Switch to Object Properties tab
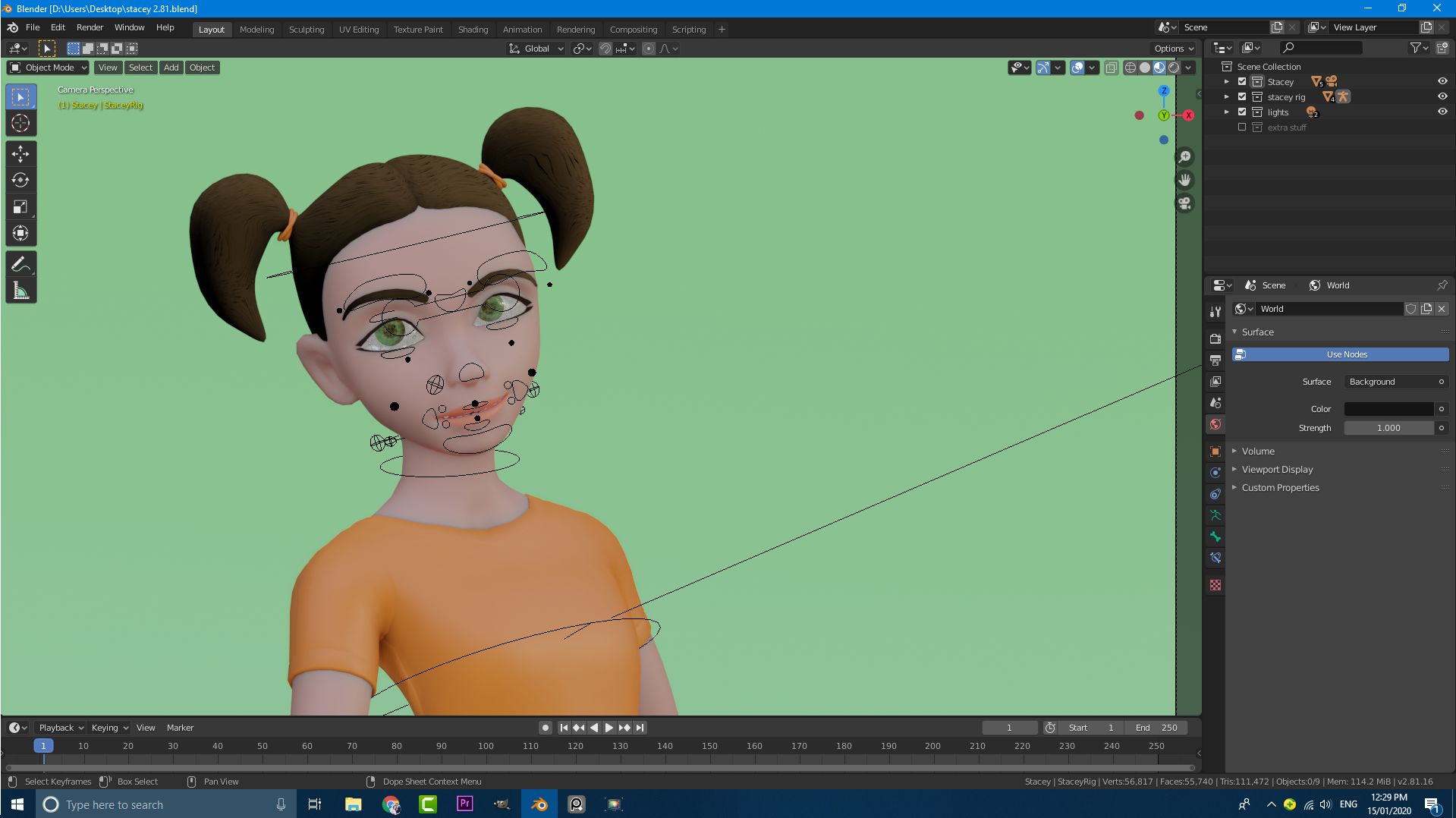 (x=1215, y=451)
